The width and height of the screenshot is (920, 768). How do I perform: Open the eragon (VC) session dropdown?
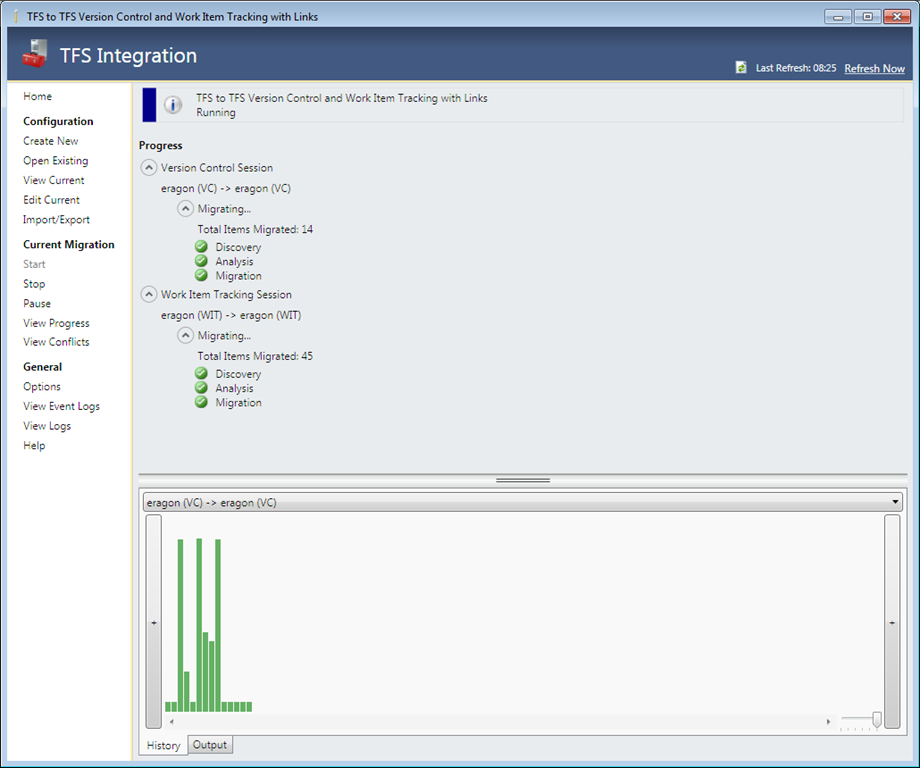[x=894, y=502]
